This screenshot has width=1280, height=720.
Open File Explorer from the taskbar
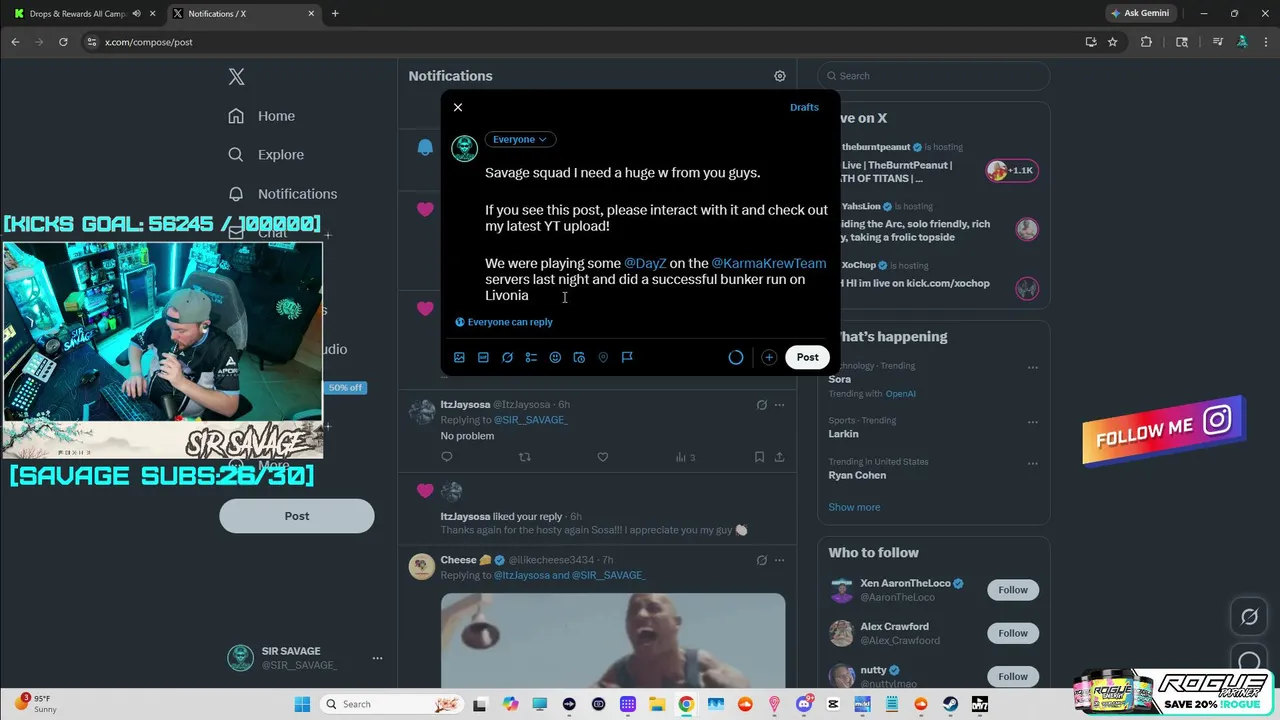[x=657, y=704]
